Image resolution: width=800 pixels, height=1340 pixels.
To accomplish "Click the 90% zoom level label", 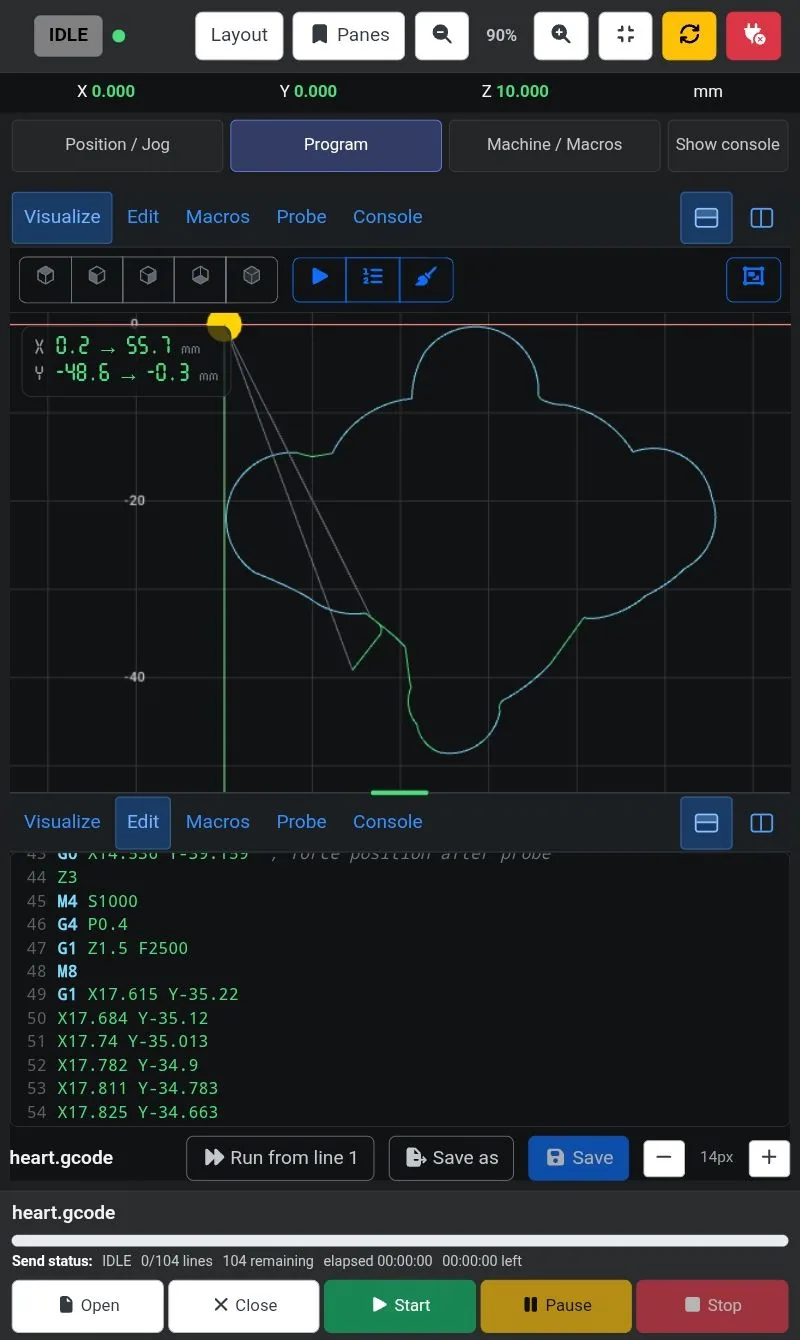I will 501,35.
